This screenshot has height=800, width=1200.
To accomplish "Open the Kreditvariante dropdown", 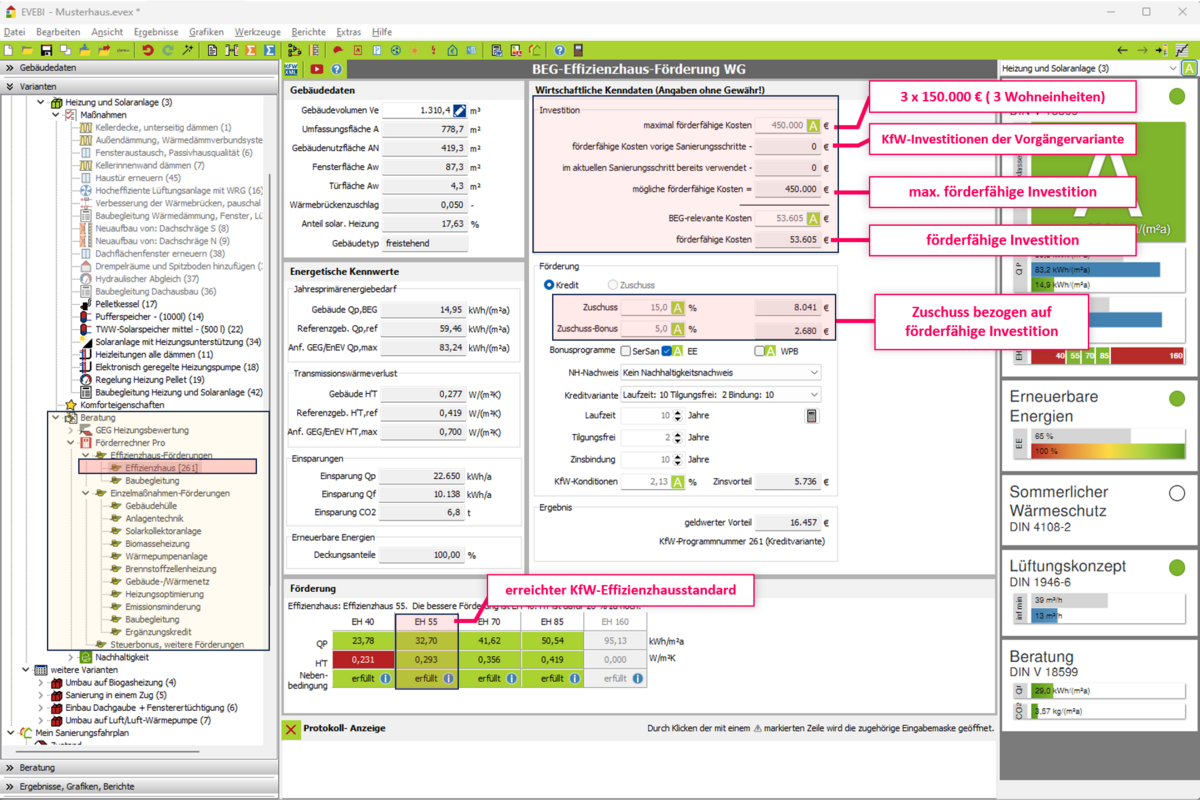I will (720, 395).
